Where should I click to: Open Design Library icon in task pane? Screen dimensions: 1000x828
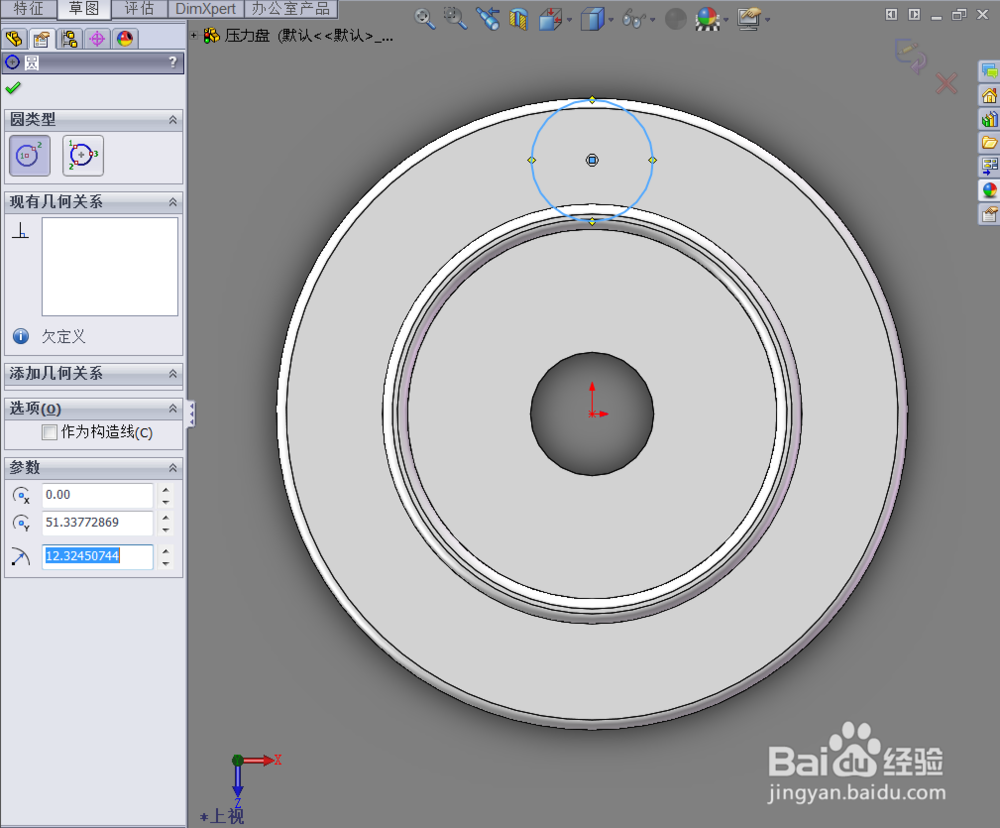(989, 119)
